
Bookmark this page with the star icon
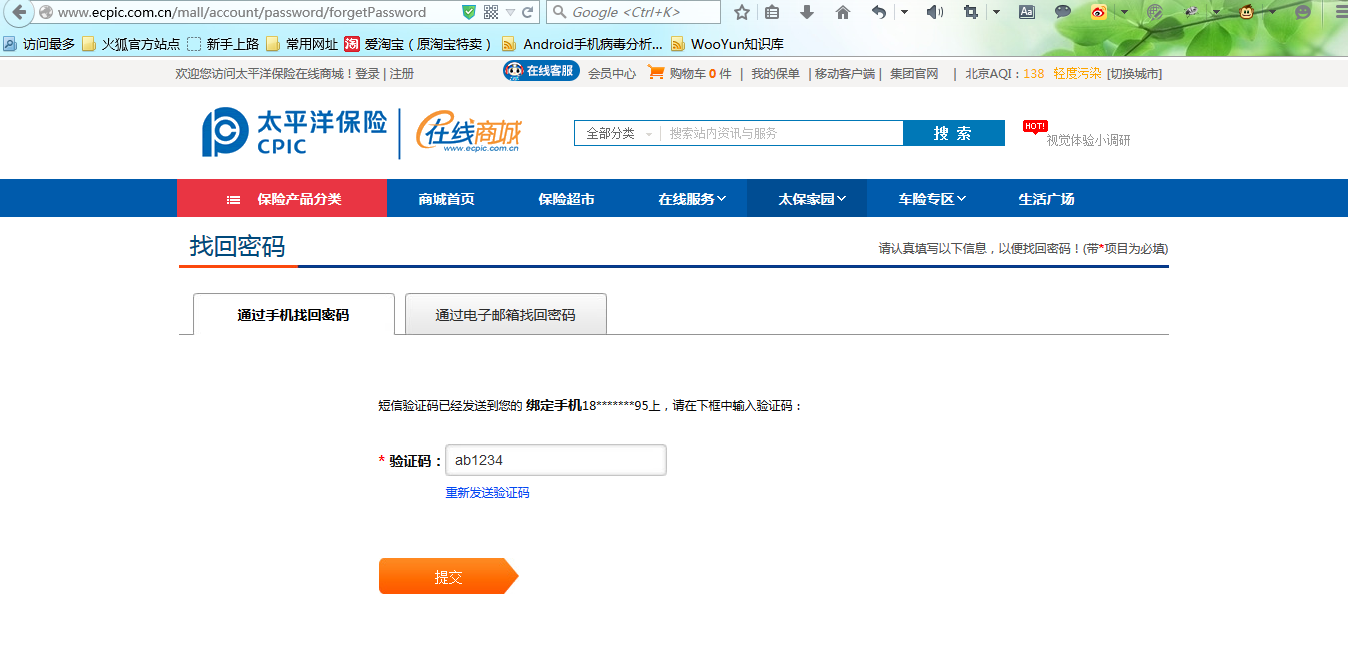click(x=741, y=12)
